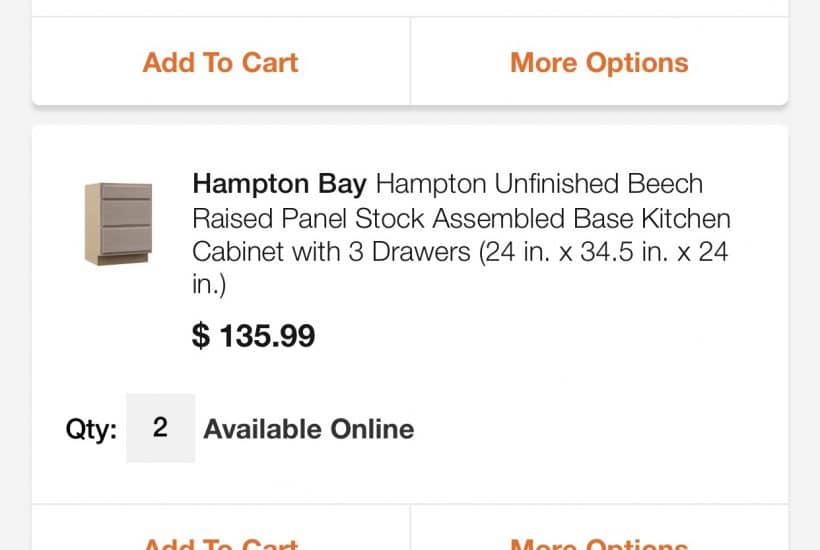The width and height of the screenshot is (820, 550).
Task: Click the Available Online status text
Action: click(x=308, y=429)
